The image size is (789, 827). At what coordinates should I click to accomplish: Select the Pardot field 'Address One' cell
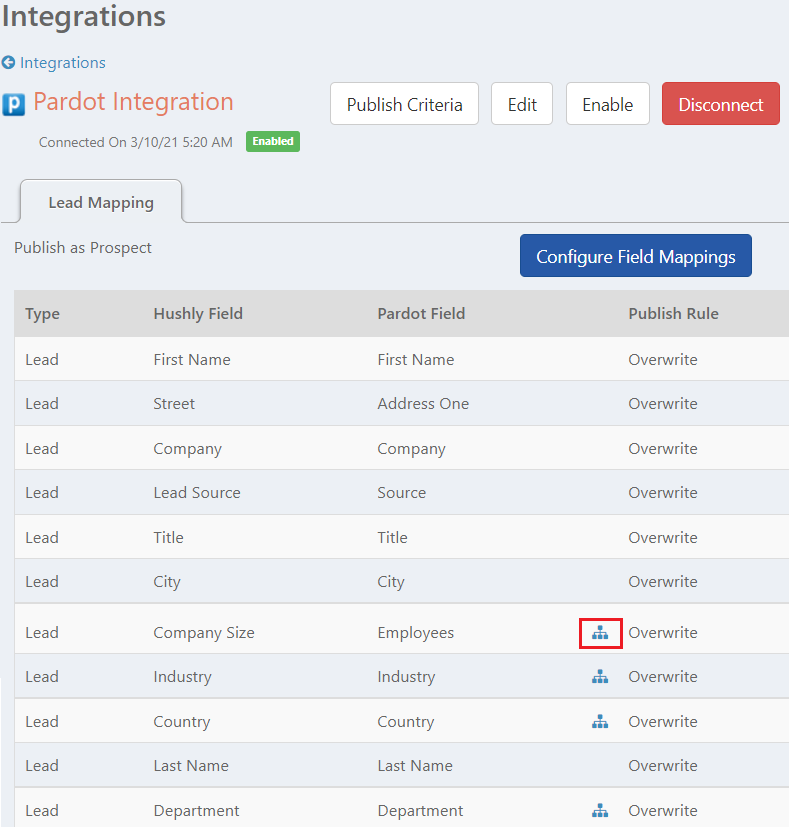(x=424, y=404)
